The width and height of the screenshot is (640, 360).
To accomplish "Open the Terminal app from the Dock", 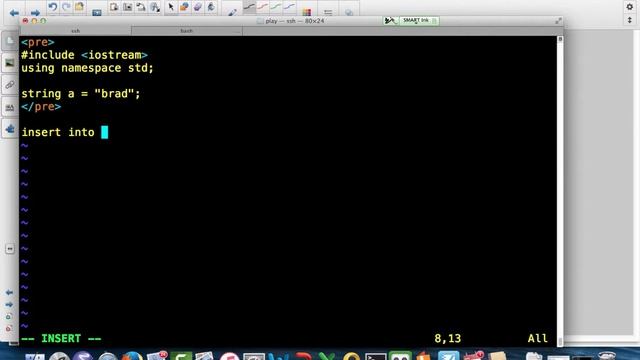I will click(376, 356).
